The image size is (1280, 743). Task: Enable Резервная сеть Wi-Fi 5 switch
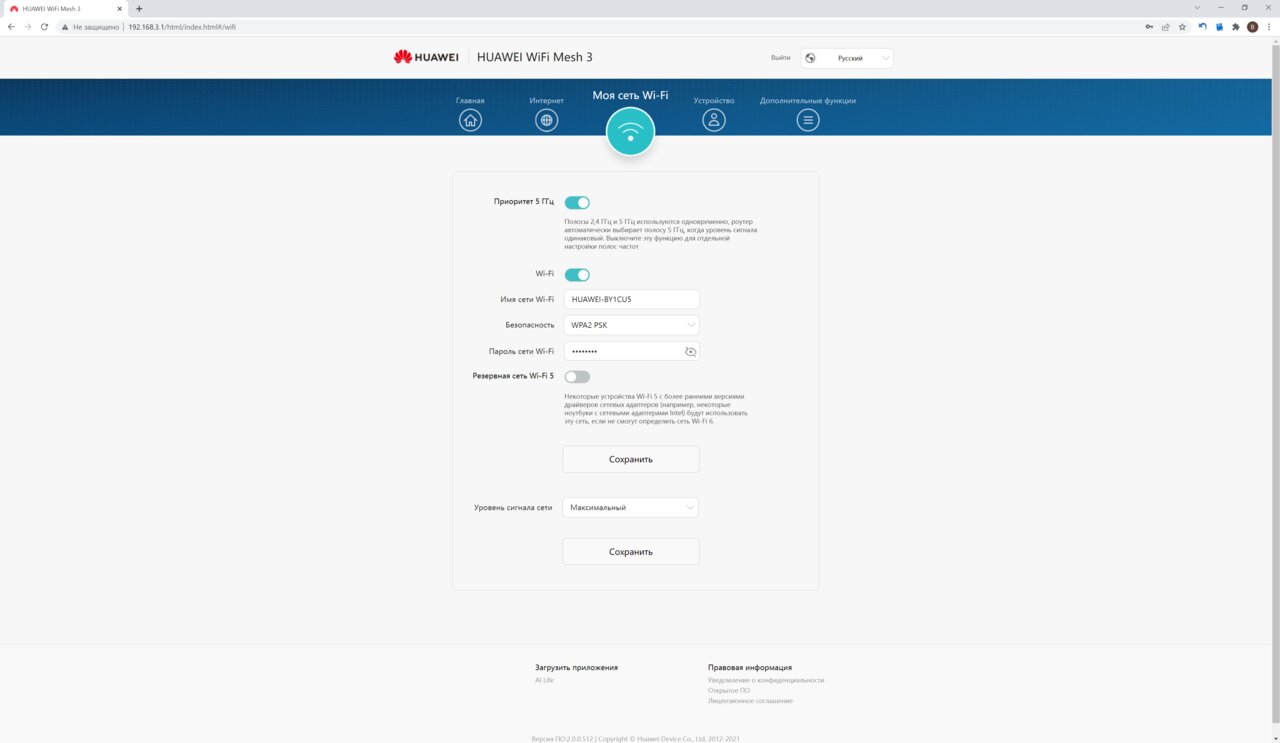click(577, 377)
